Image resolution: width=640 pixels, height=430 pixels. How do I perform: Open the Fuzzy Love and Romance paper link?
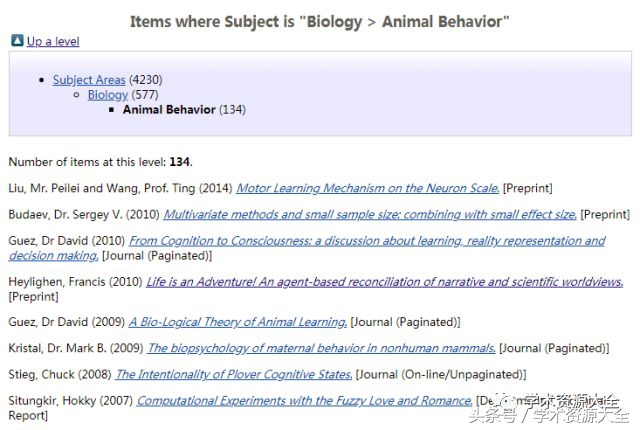click(304, 401)
